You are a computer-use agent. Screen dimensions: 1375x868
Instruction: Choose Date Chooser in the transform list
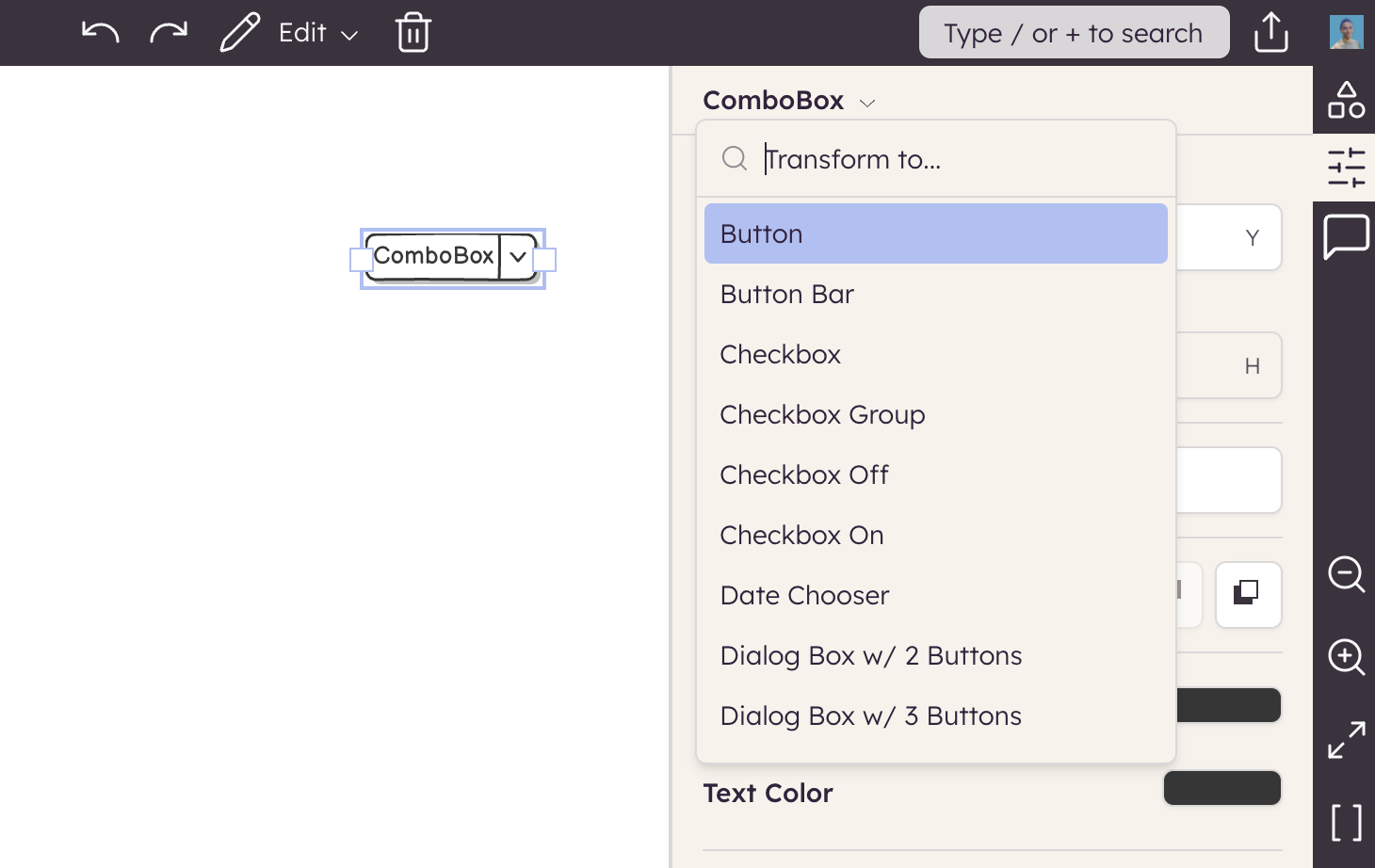(x=804, y=596)
